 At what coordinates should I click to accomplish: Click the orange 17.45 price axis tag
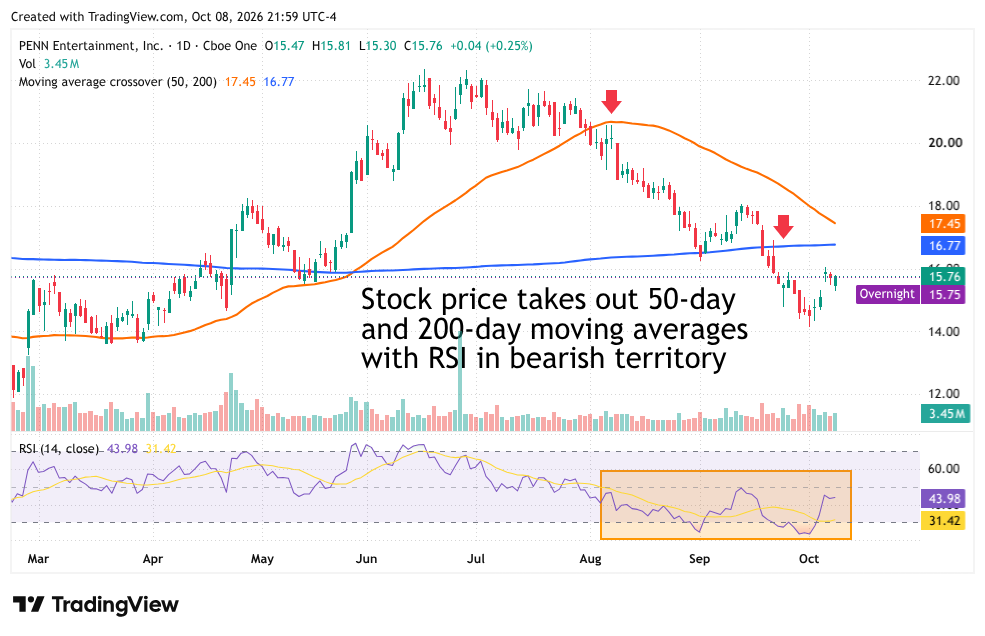(x=944, y=223)
